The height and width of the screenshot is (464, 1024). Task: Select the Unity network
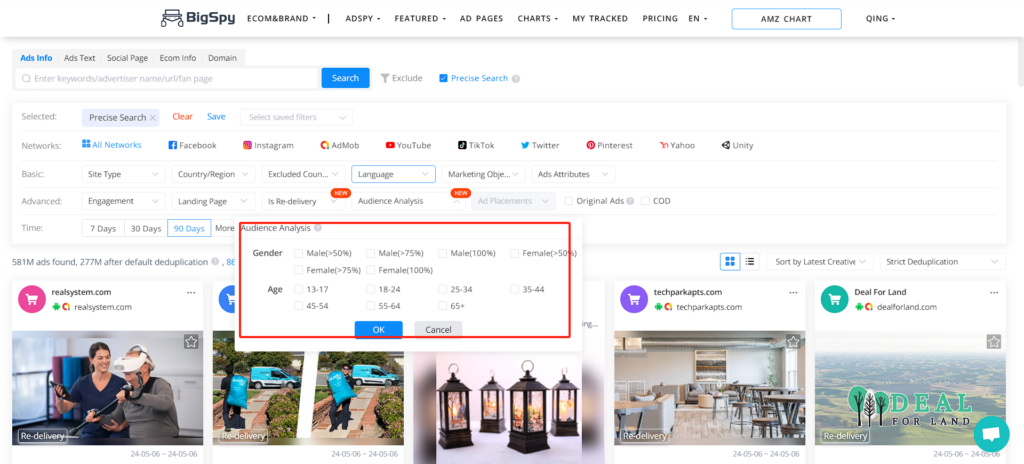[x=737, y=145]
